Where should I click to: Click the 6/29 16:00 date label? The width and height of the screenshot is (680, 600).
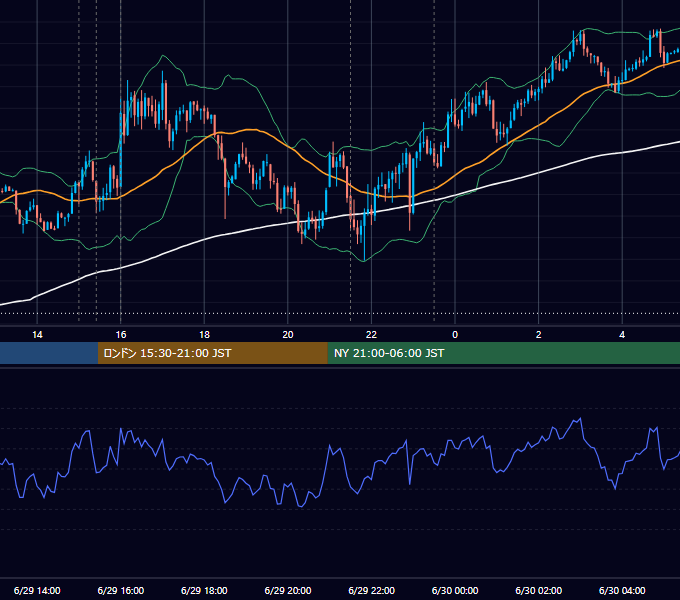121,590
